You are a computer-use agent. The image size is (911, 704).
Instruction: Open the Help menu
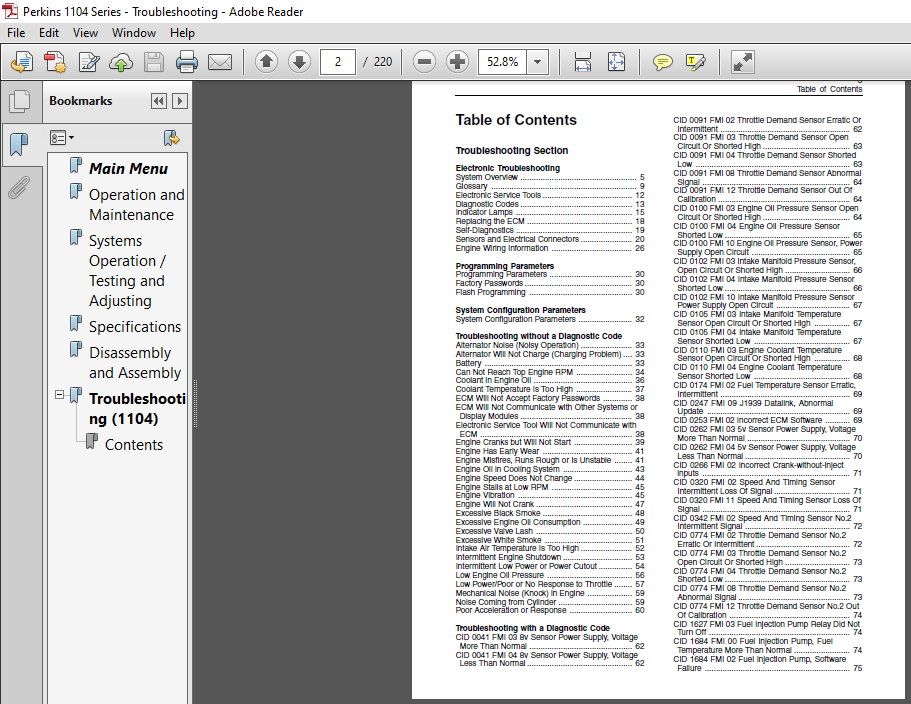(182, 33)
